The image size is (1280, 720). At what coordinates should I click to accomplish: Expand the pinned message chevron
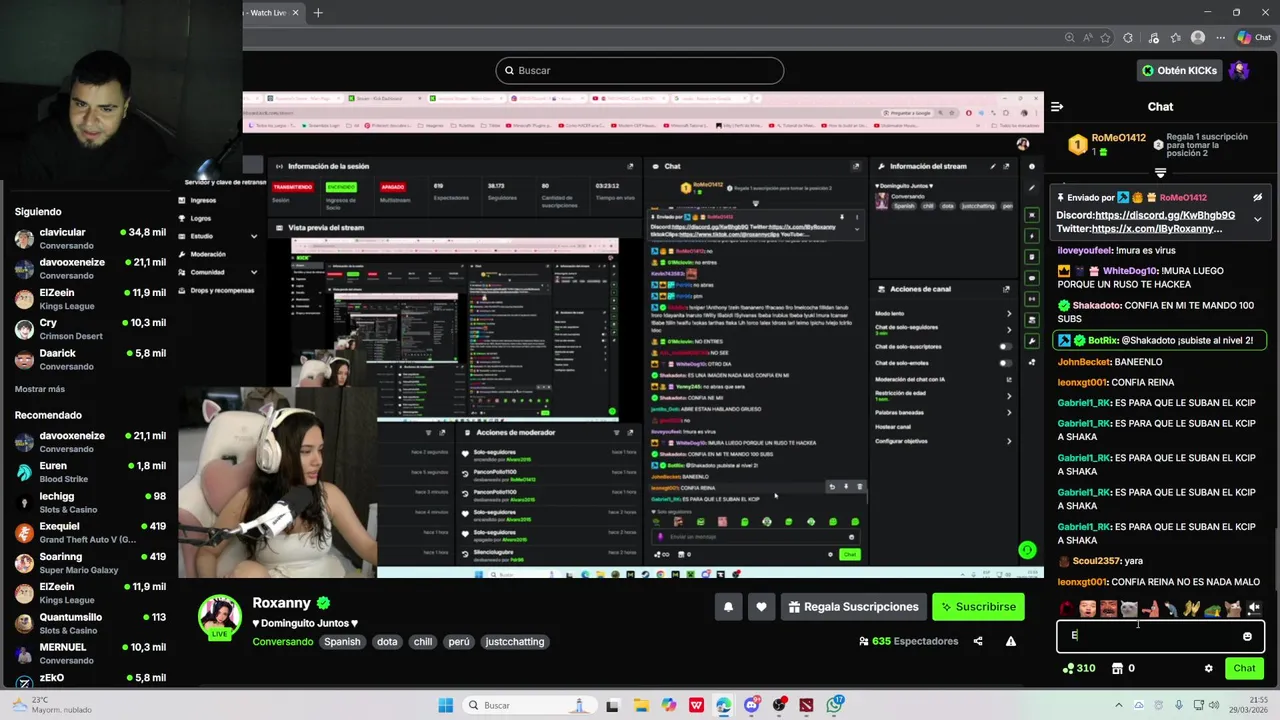coord(1257,219)
